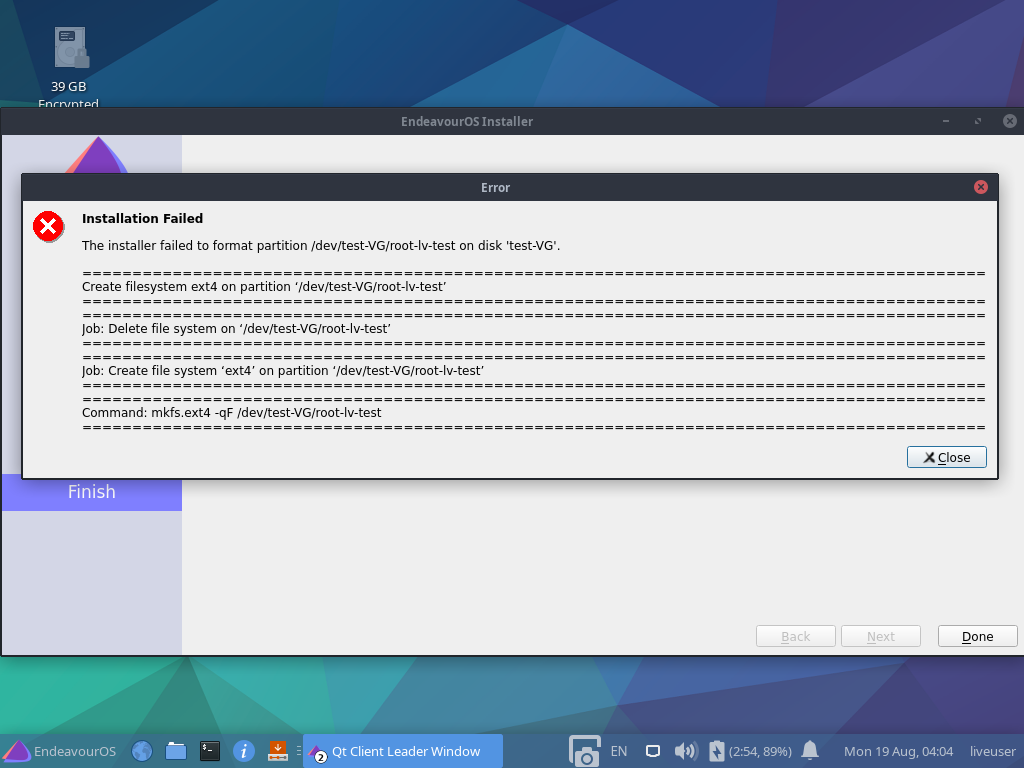The width and height of the screenshot is (1024, 768).
Task: Open the notification bell icon
Action: [x=810, y=751]
